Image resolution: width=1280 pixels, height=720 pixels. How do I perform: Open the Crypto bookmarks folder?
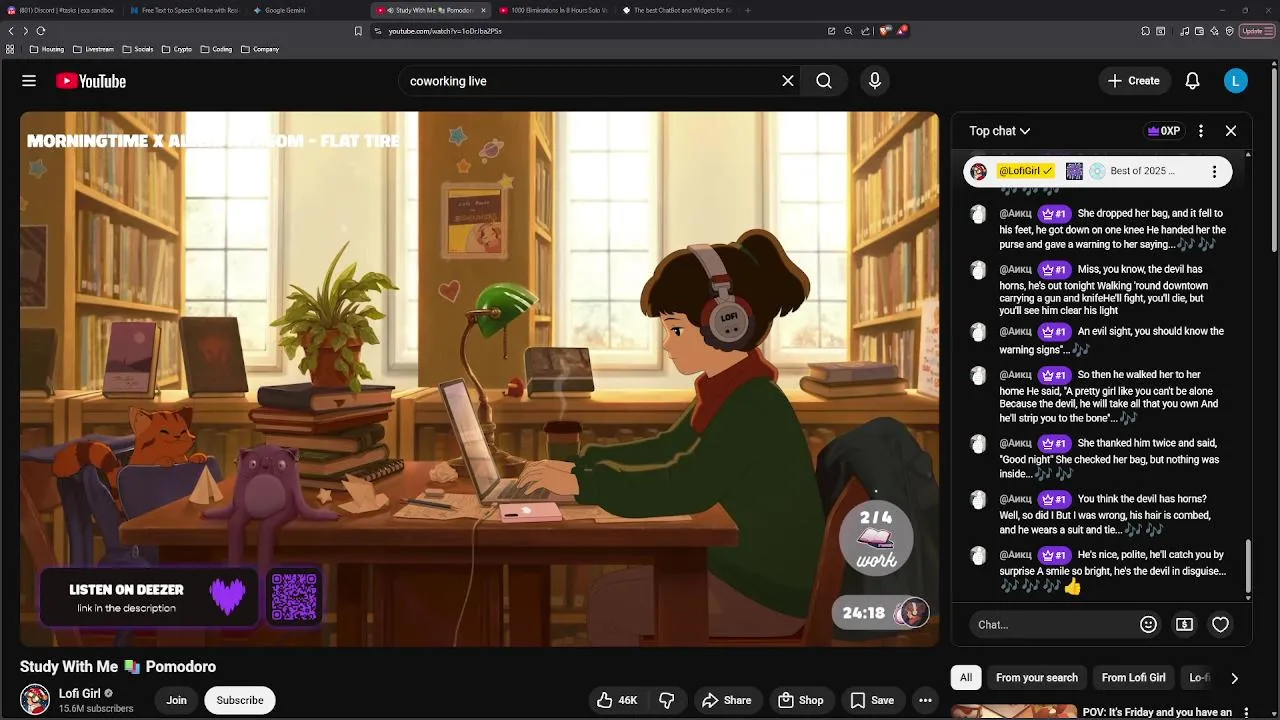click(177, 49)
